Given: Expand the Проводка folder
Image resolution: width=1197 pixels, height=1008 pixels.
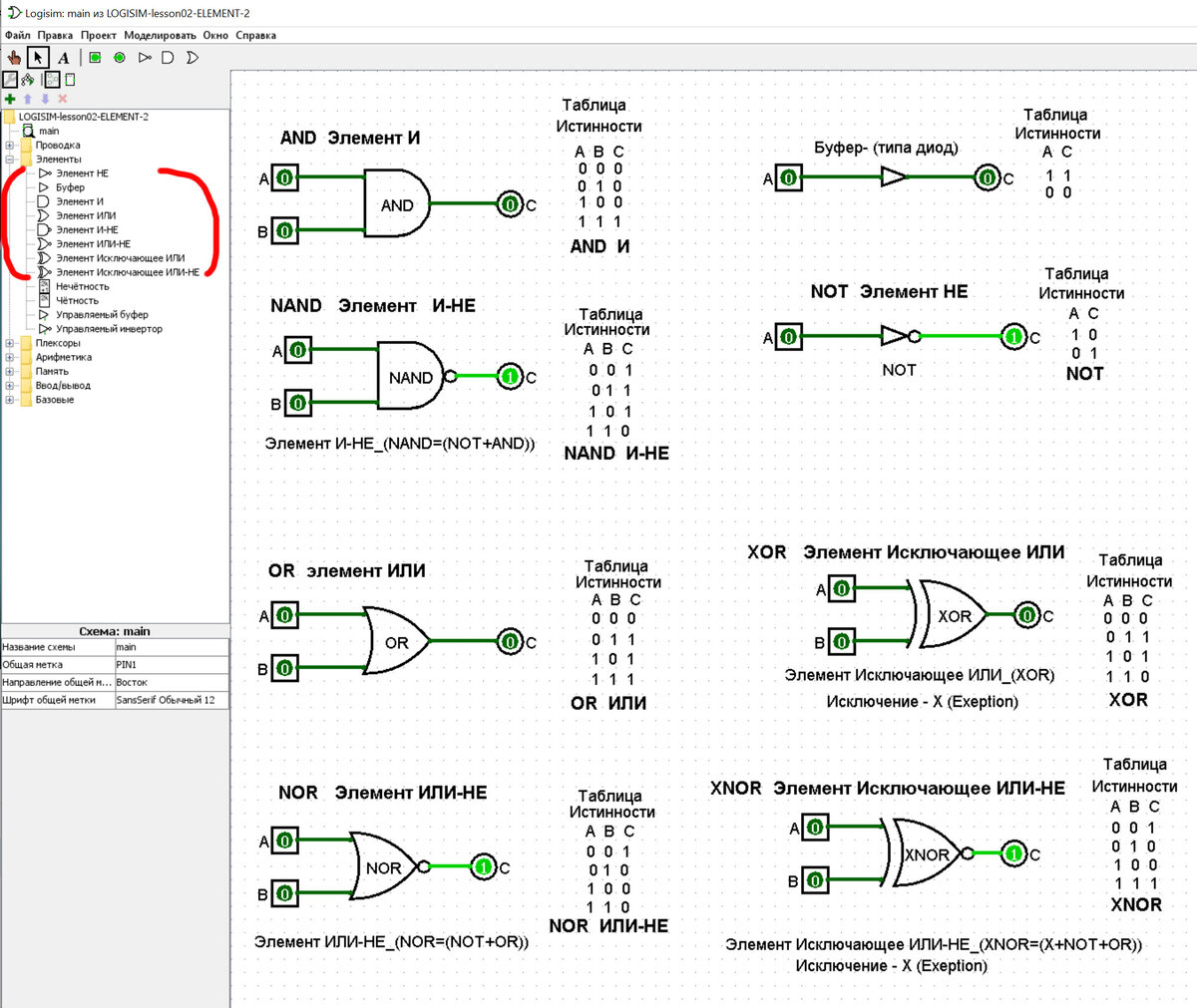Looking at the screenshot, I should 9,146.
